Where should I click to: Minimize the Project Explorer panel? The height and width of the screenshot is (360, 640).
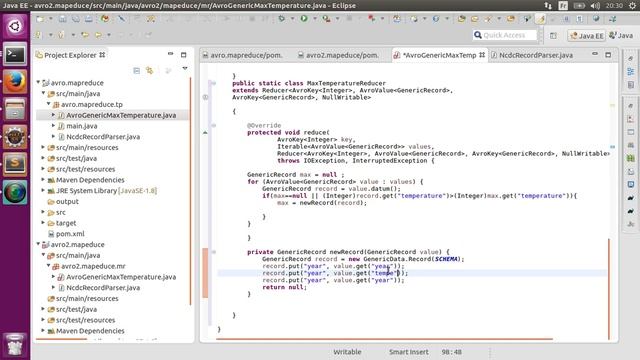click(x=170, y=54)
